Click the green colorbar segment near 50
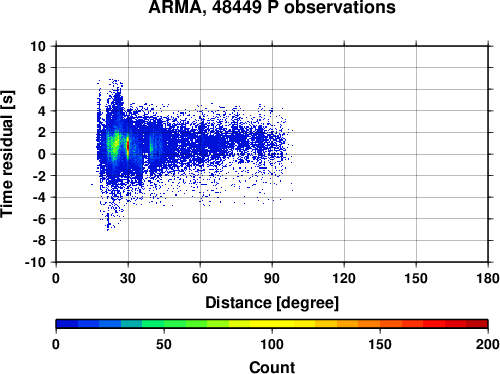The height and width of the screenshot is (374, 500). pyautogui.click(x=164, y=324)
